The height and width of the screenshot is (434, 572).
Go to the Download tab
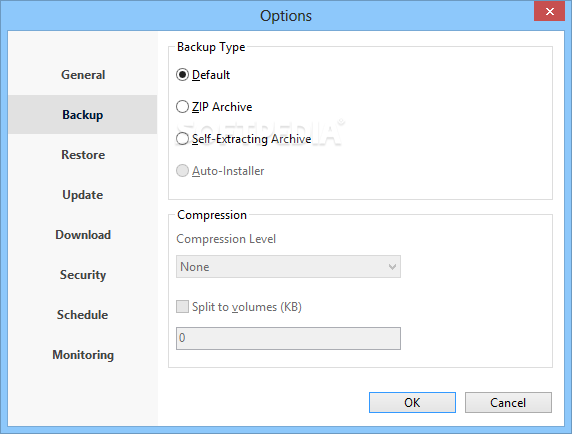click(x=83, y=235)
